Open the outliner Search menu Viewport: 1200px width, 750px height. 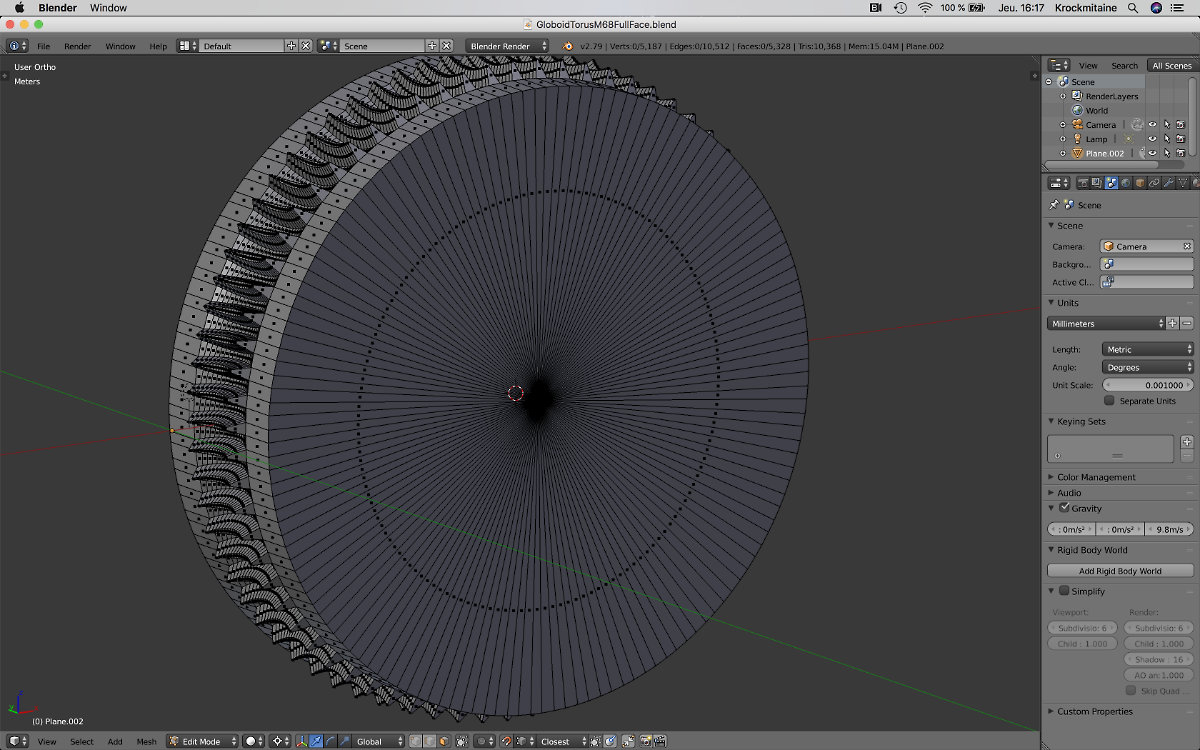coord(1124,65)
